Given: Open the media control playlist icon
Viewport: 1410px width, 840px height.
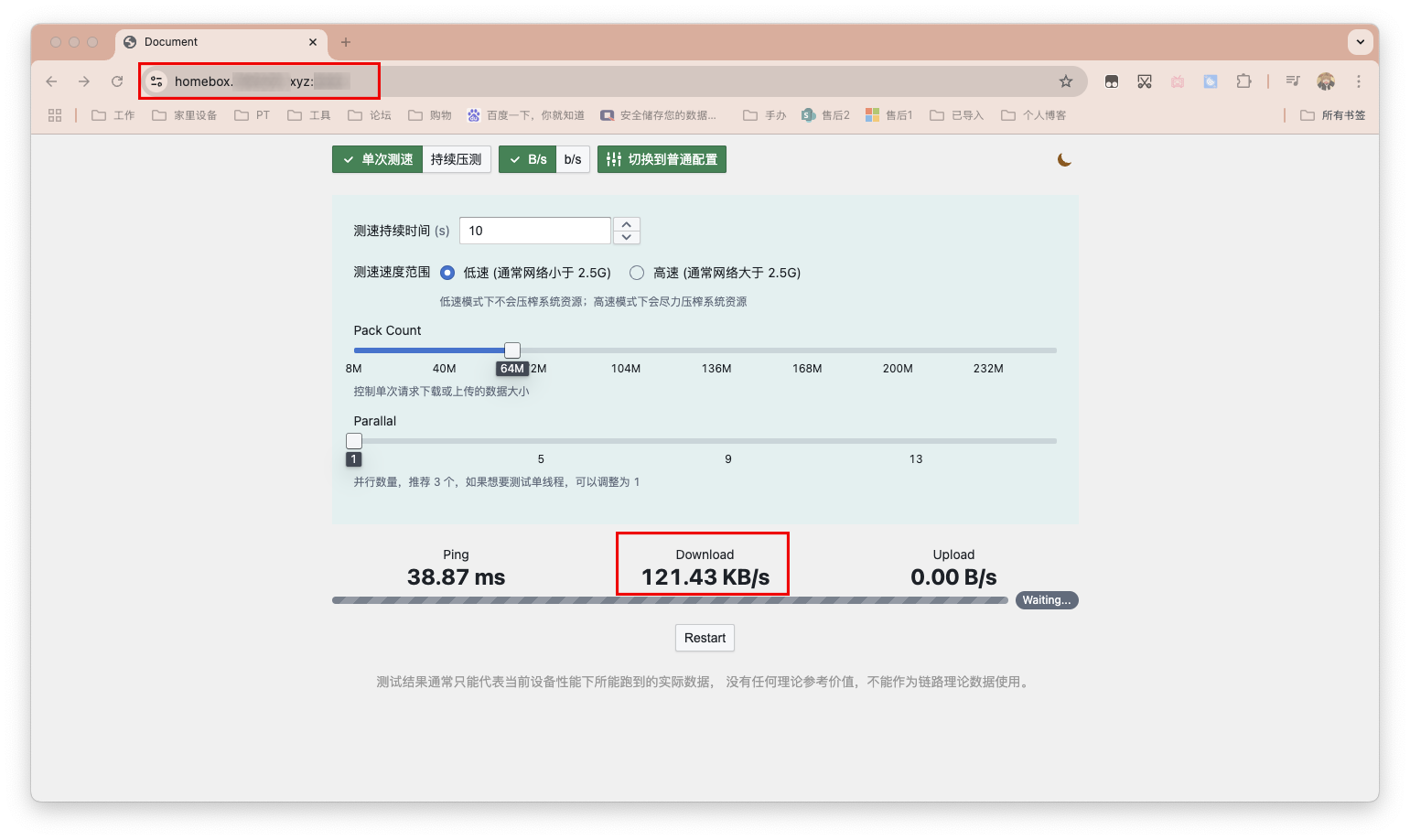Looking at the screenshot, I should [x=1292, y=81].
